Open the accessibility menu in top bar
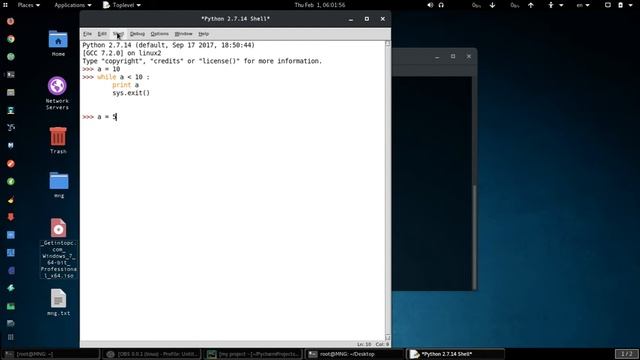 (x=555, y=5)
